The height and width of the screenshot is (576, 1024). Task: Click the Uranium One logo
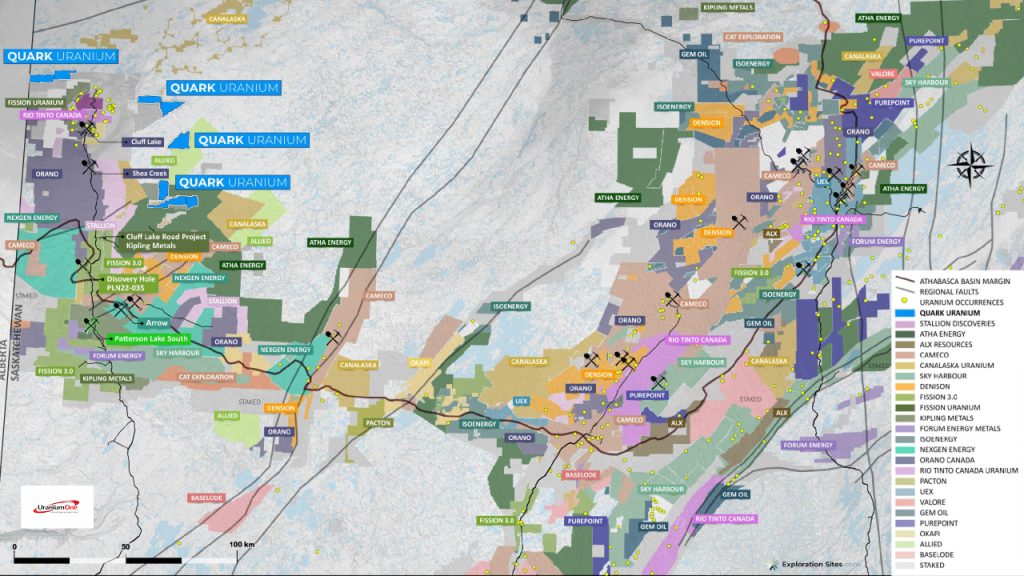57,507
